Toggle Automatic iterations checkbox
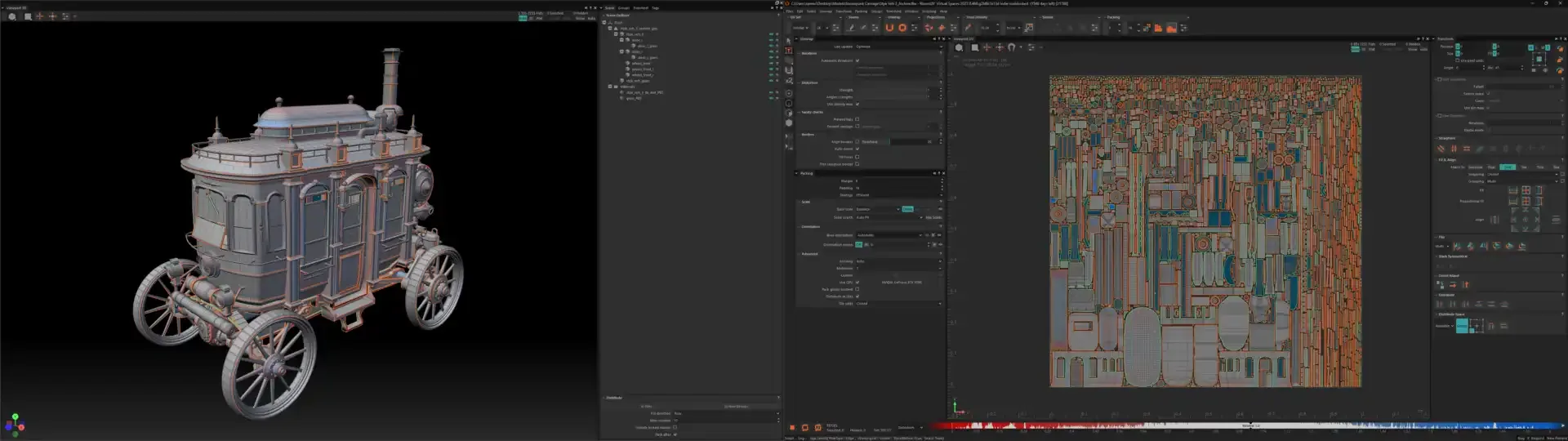 (857, 60)
